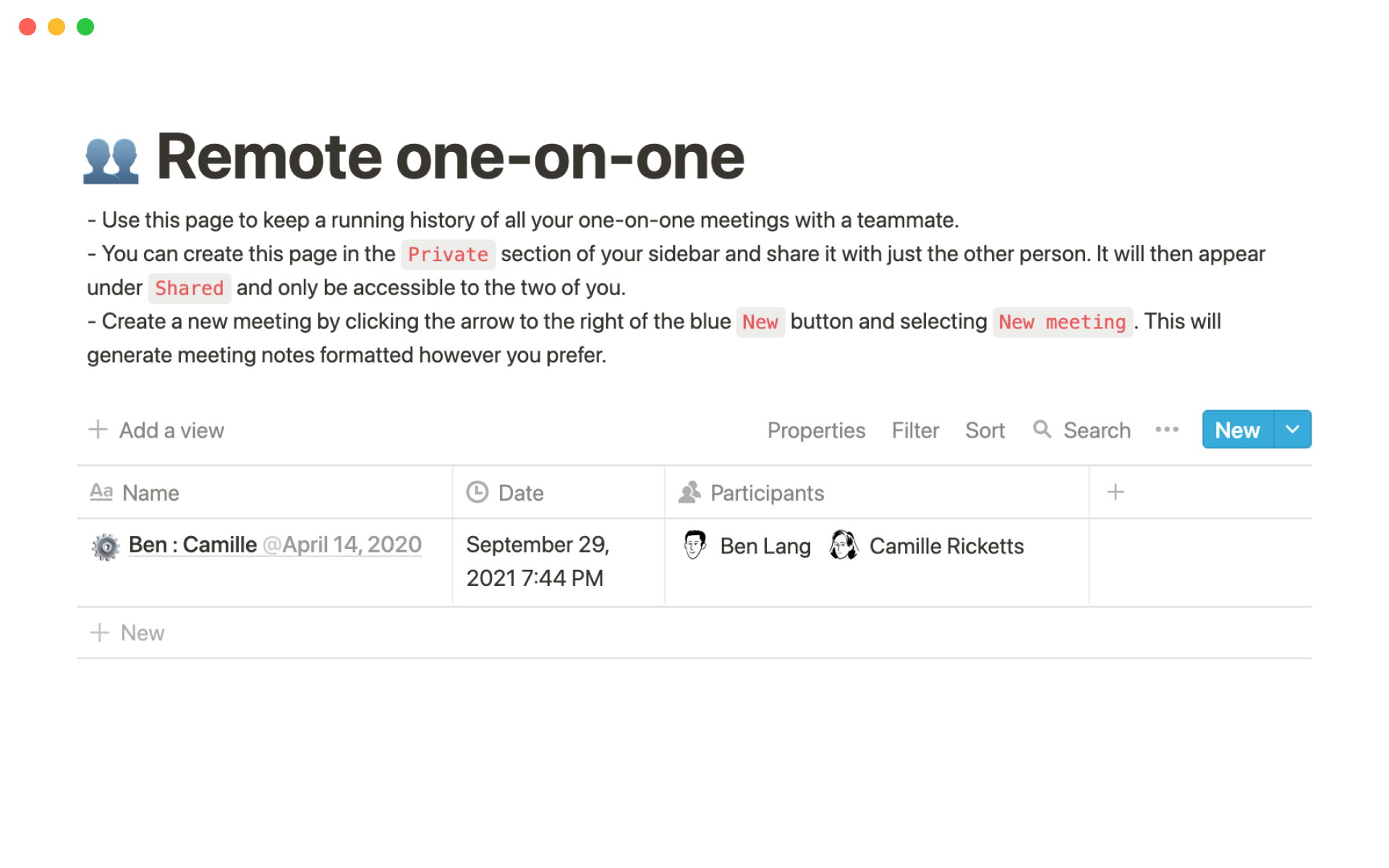The image size is (1389, 868).
Task: Add a new row at table bottom
Action: tap(142, 633)
